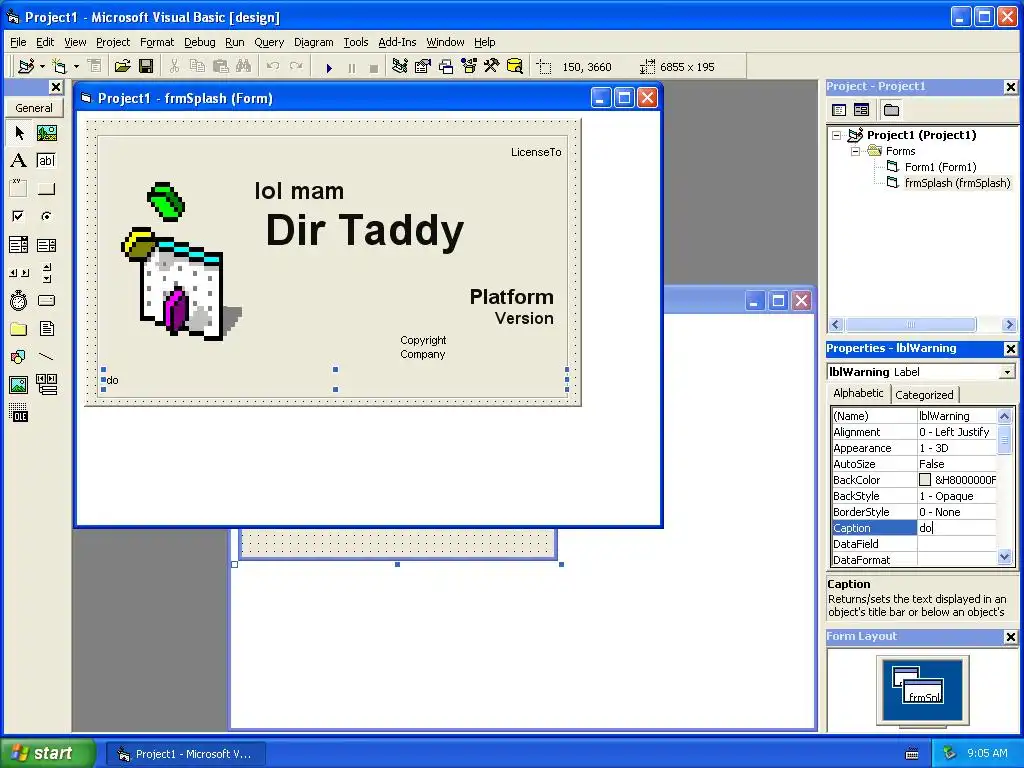1024x768 pixels.
Task: Open the Data View Window icon
Action: 515,67
